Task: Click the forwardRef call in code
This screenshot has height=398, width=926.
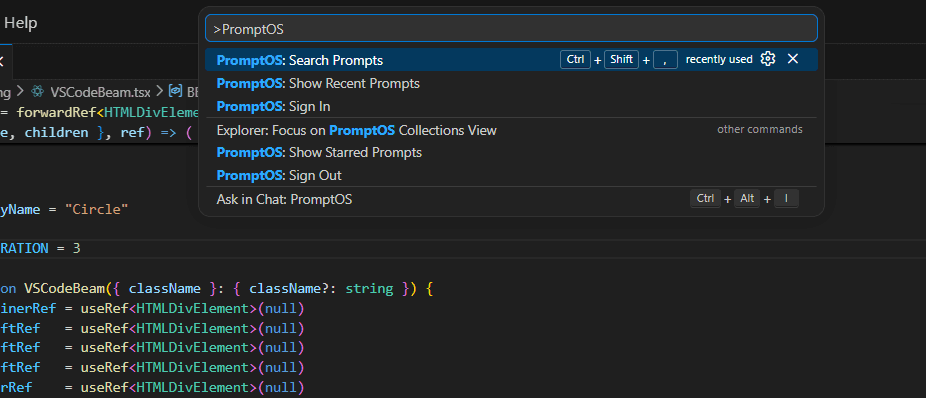Action: click(x=57, y=112)
